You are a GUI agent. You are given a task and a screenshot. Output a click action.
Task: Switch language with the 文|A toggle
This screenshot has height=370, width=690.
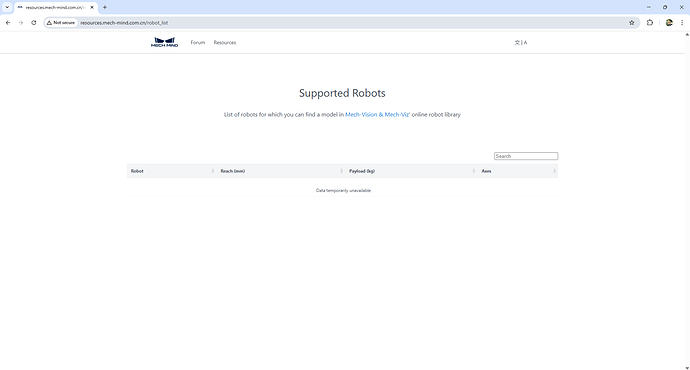(521, 43)
